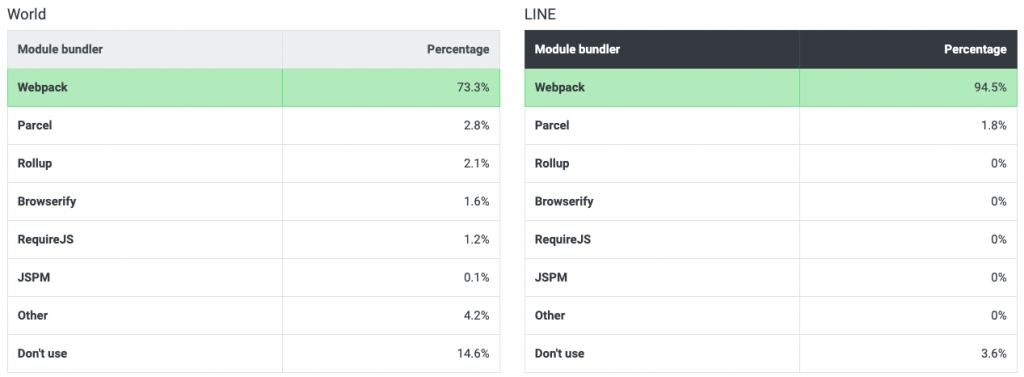The image size is (1024, 377).
Task: Click JSPM in the LINE table
Action: (x=551, y=277)
